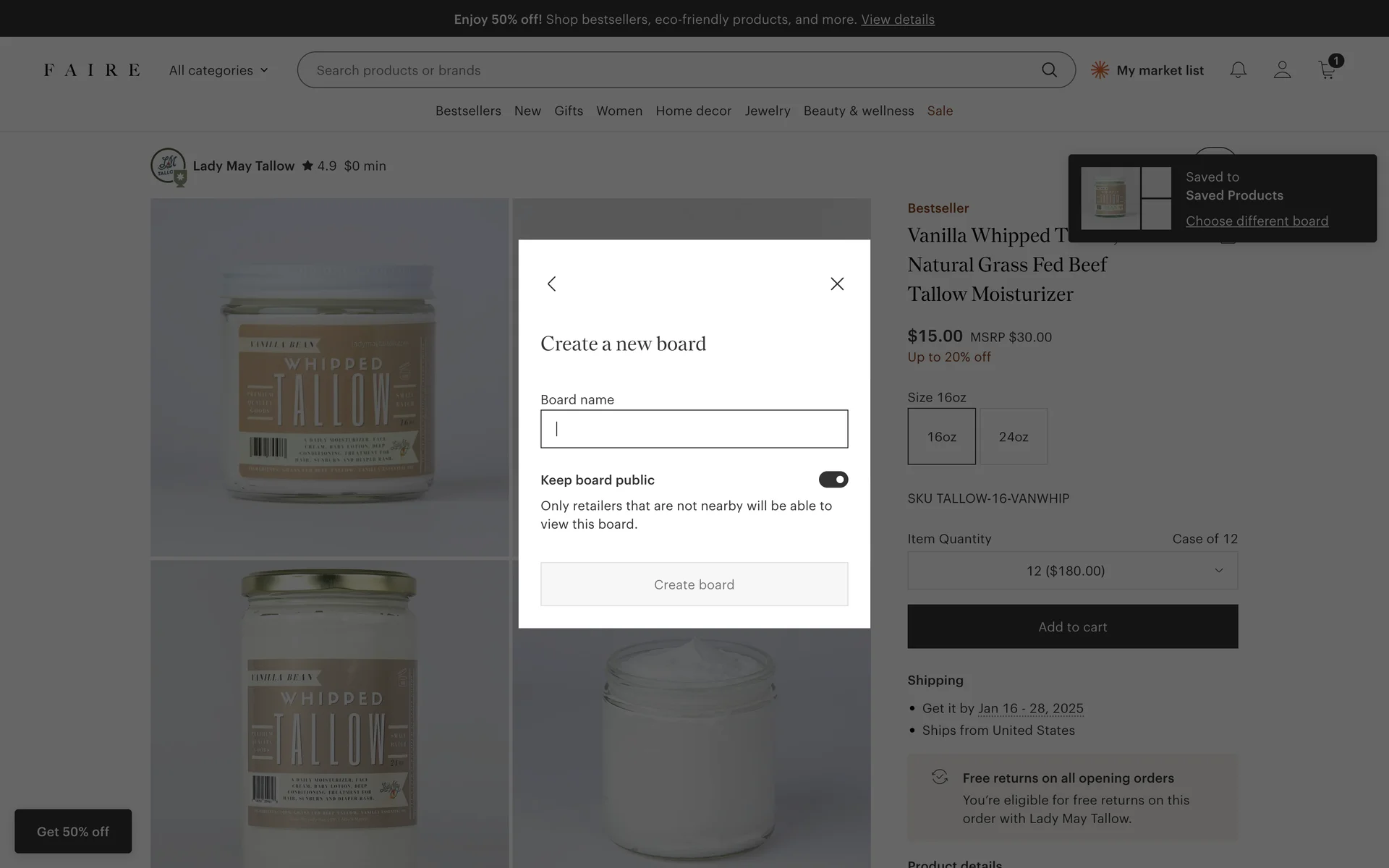Click the back arrow in the dialog
The height and width of the screenshot is (868, 1389).
(552, 284)
